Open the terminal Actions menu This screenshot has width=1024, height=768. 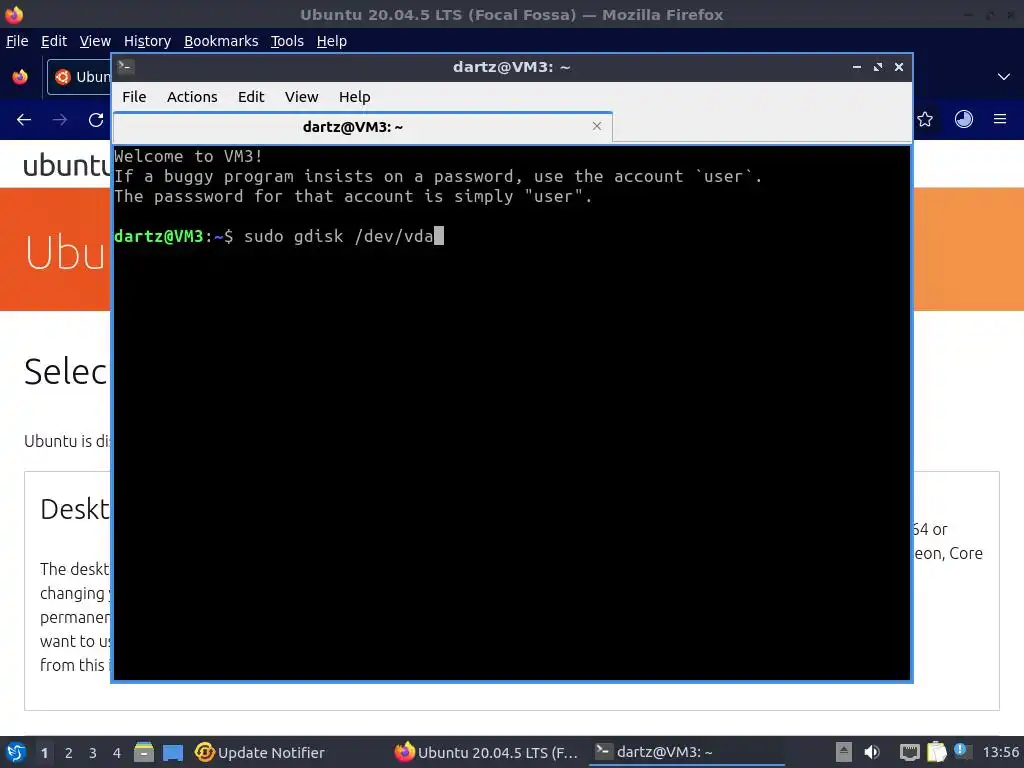192,97
